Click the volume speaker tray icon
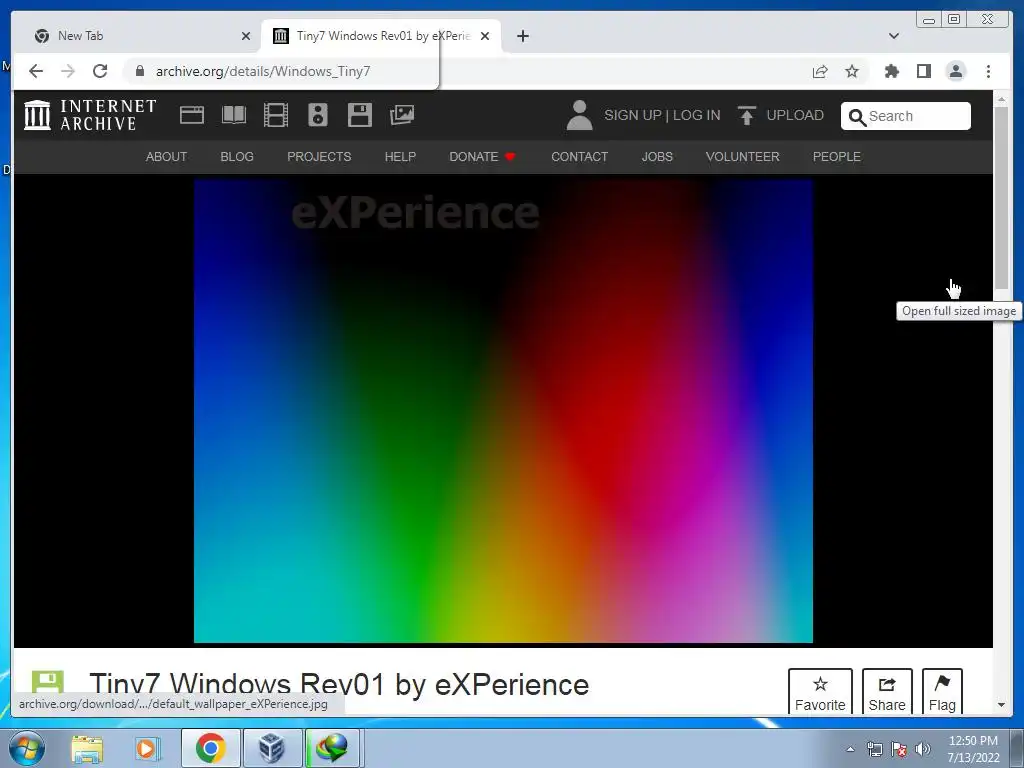This screenshot has height=768, width=1024. point(922,749)
